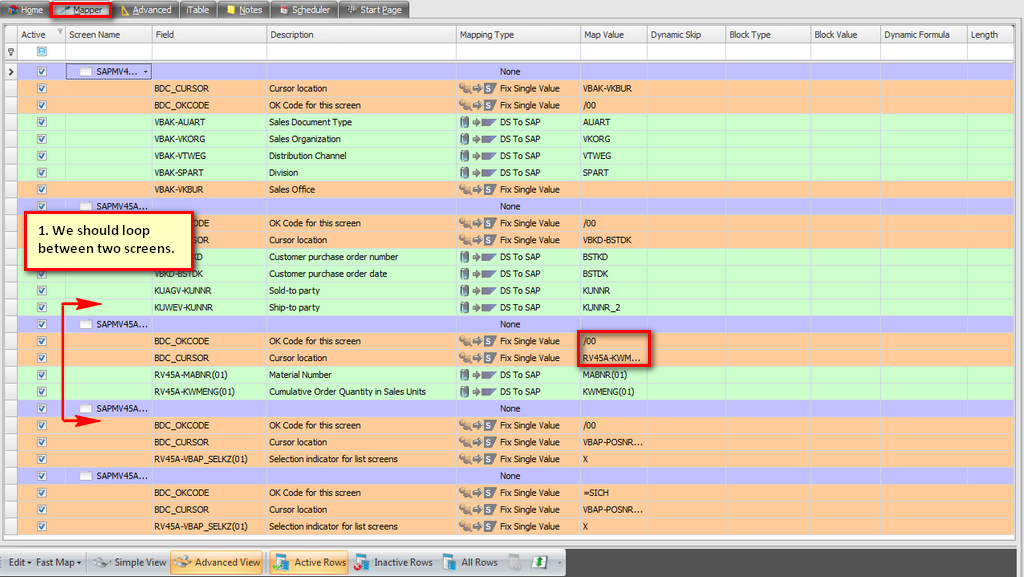This screenshot has width=1024, height=577.
Task: Click the greyed document clock icon
Action: pyautogui.click(x=515, y=562)
